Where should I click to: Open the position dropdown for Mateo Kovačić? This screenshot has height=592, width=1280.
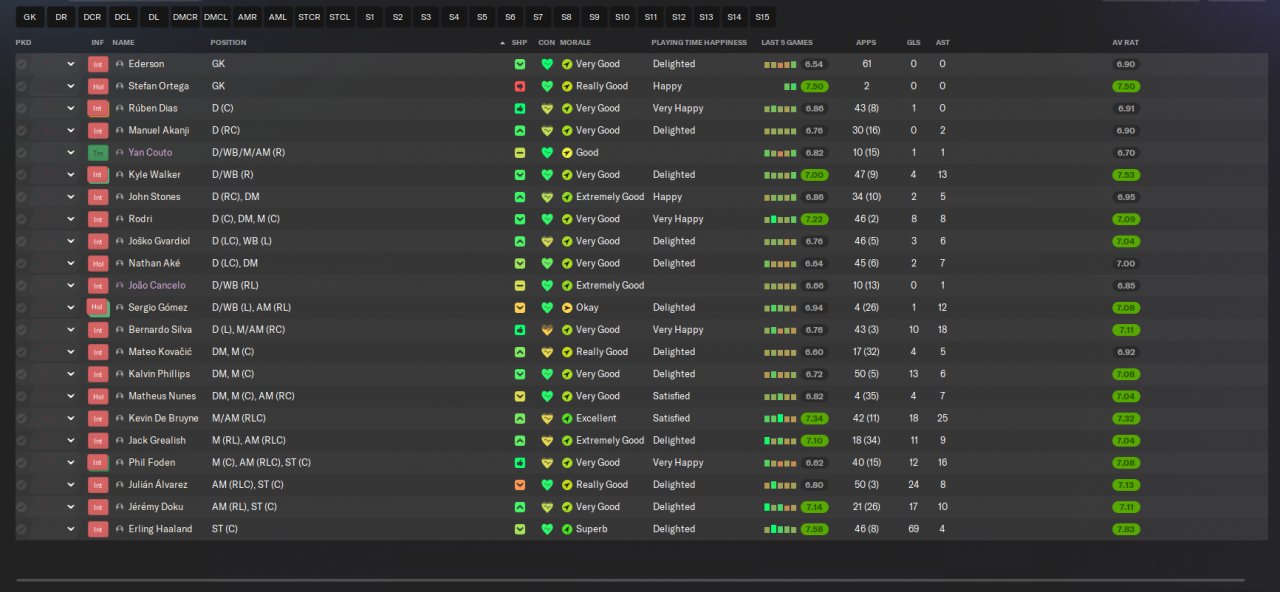coord(71,352)
